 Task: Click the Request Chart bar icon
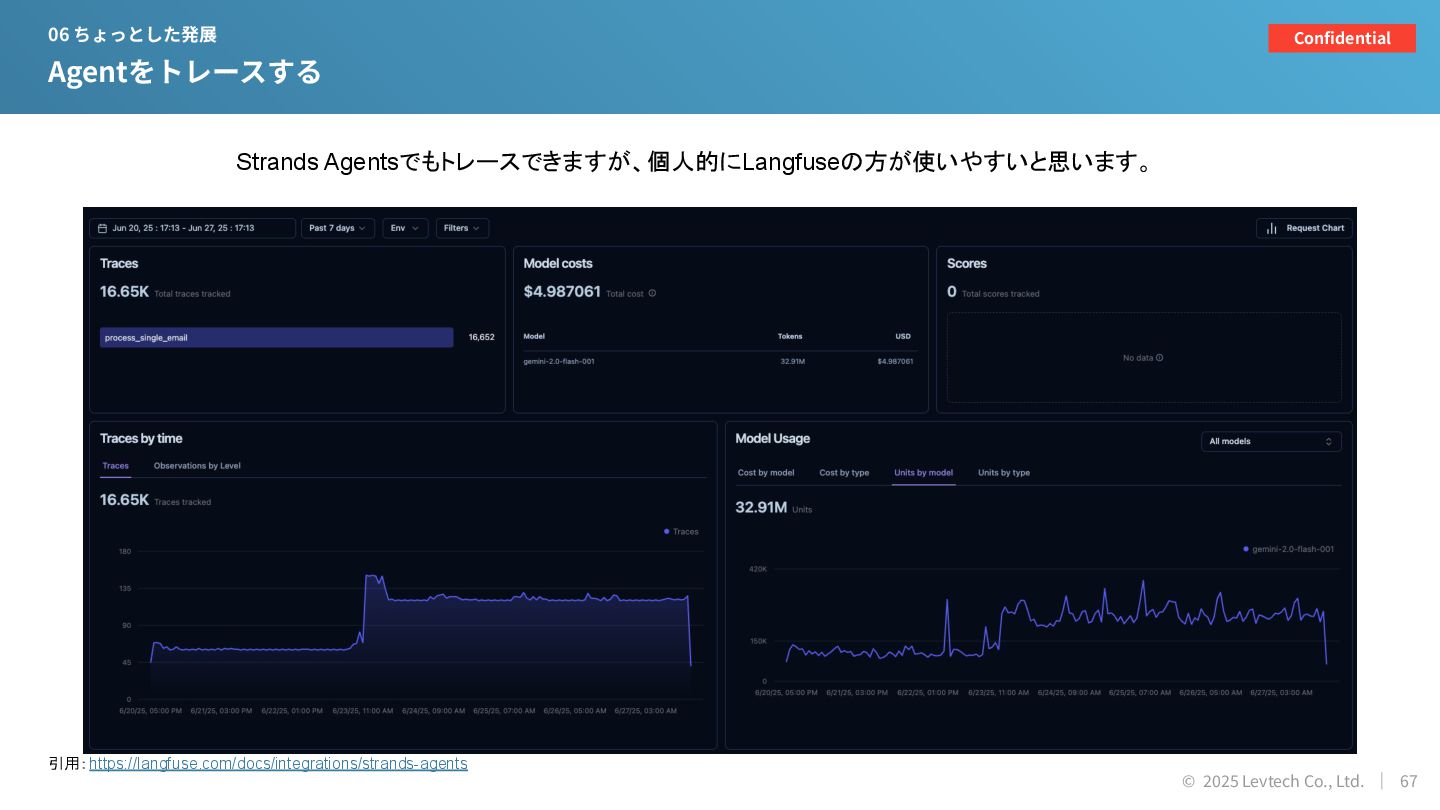tap(1272, 228)
